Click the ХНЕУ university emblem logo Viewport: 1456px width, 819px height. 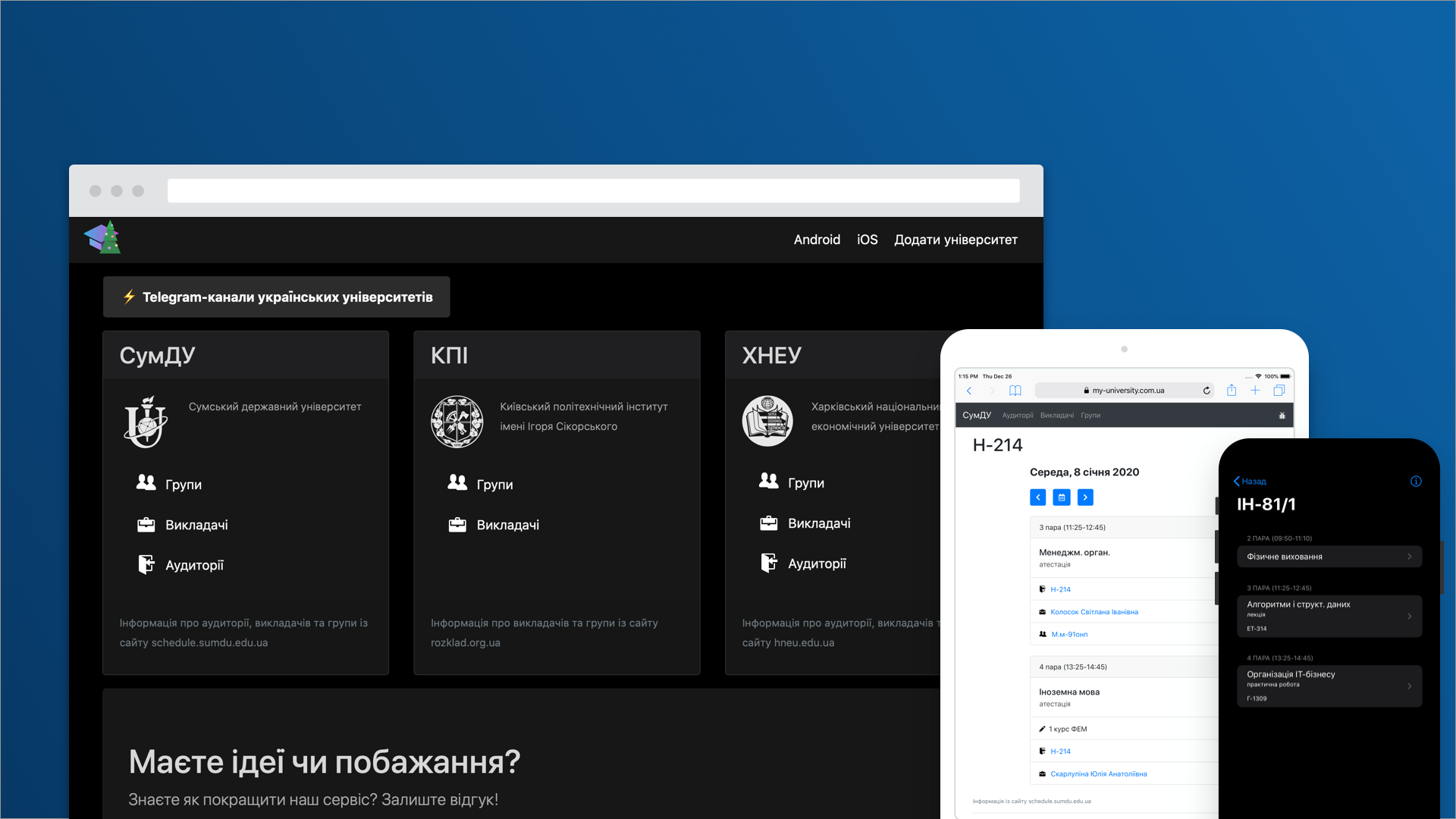[x=767, y=421]
